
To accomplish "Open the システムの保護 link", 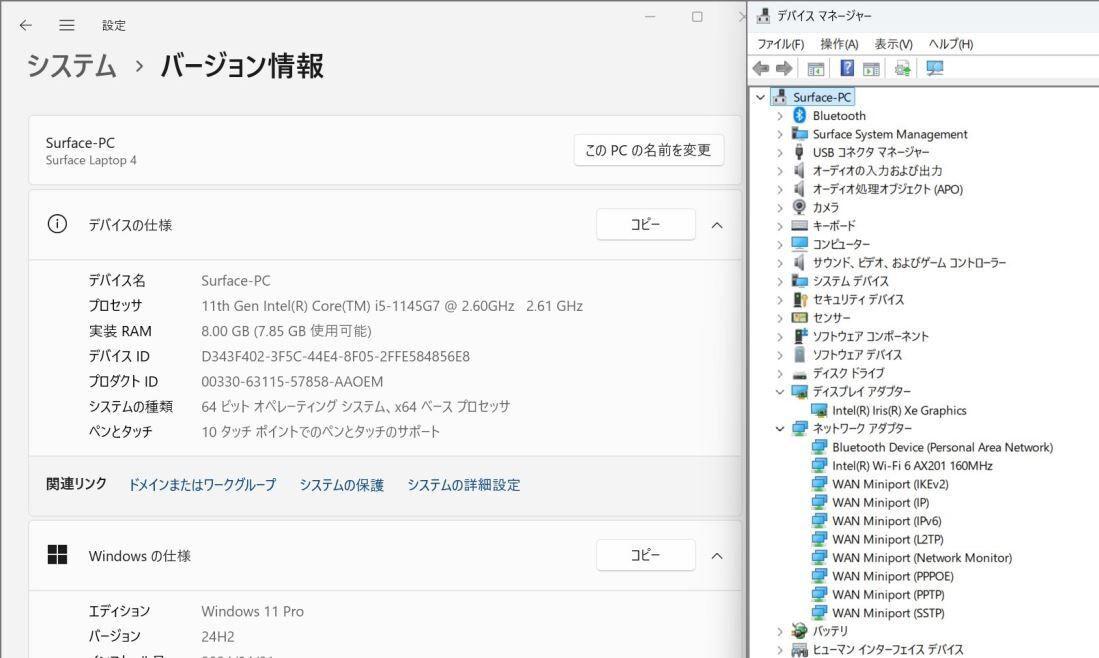I will click(341, 485).
